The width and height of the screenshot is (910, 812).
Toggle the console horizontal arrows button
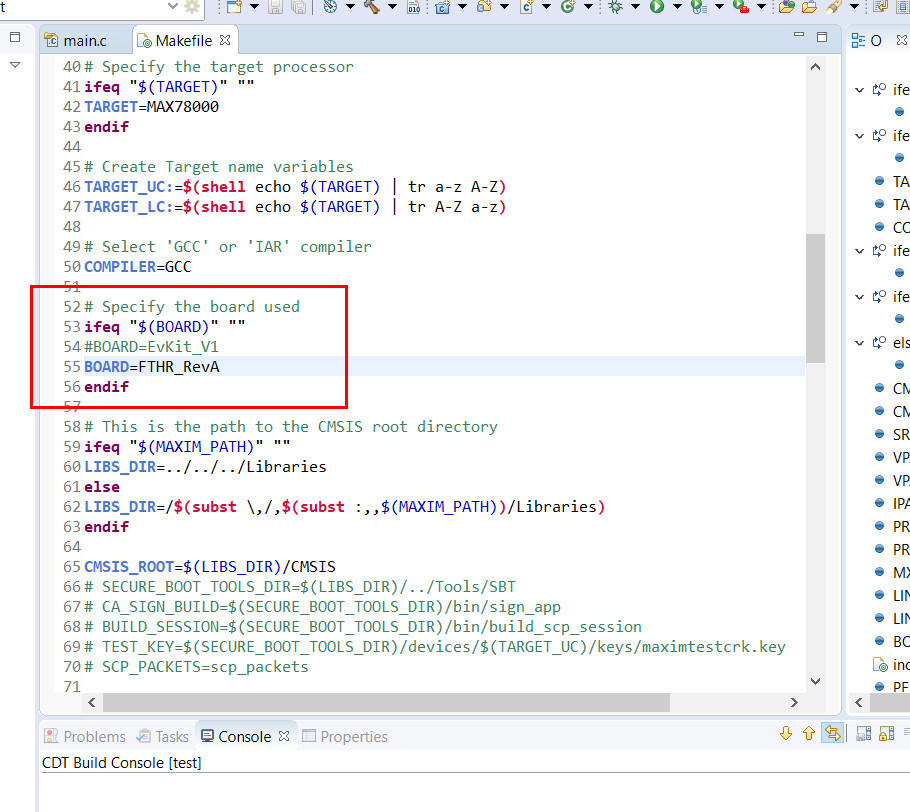coord(833,733)
